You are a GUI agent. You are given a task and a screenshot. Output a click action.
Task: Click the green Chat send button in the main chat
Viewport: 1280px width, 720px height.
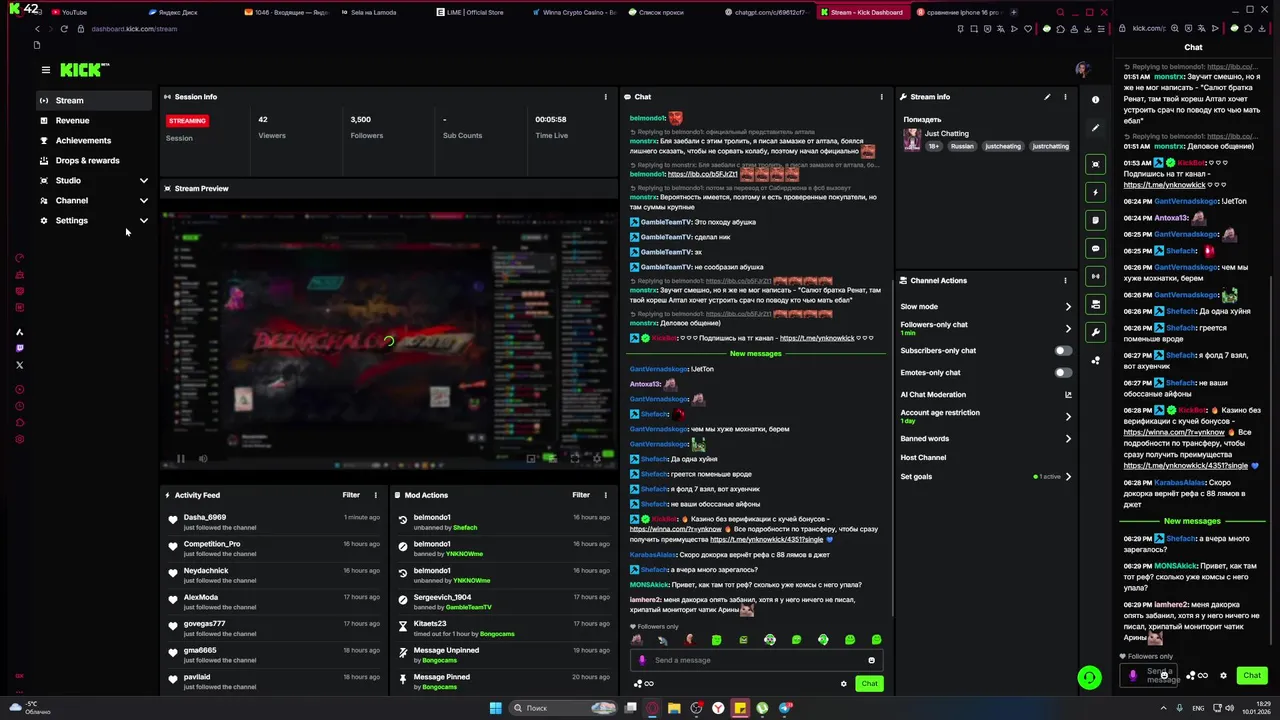click(869, 684)
